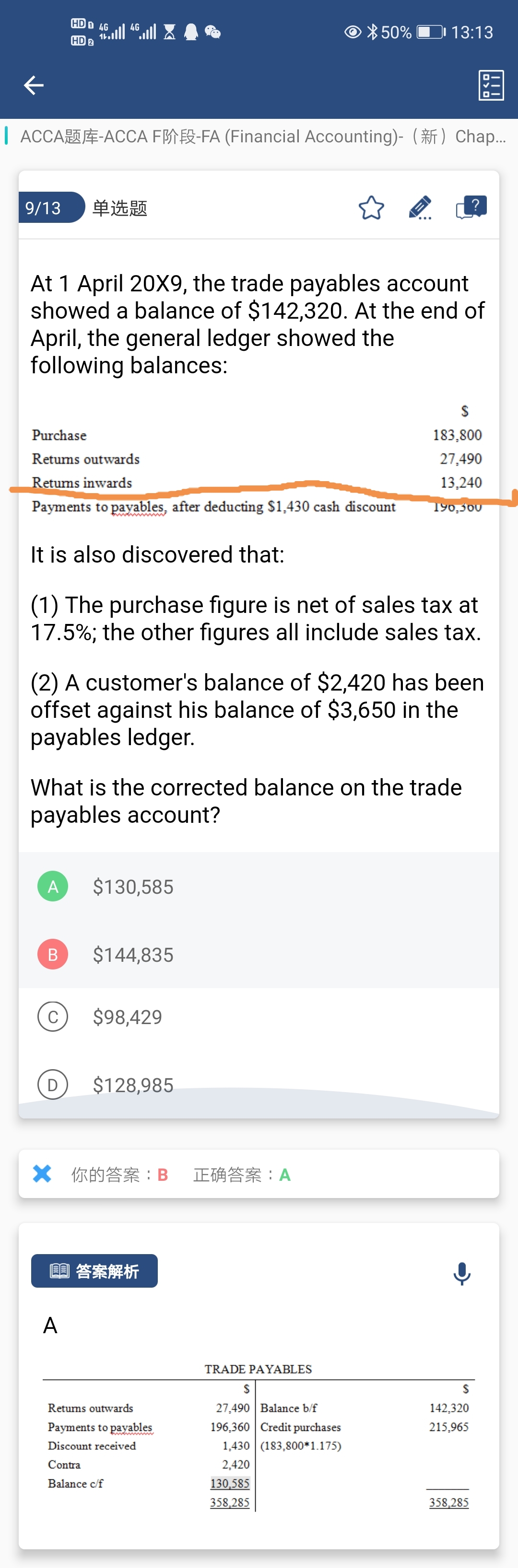The height and width of the screenshot is (1568, 518).
Task: Open the question list checklist icon
Action: (x=491, y=85)
